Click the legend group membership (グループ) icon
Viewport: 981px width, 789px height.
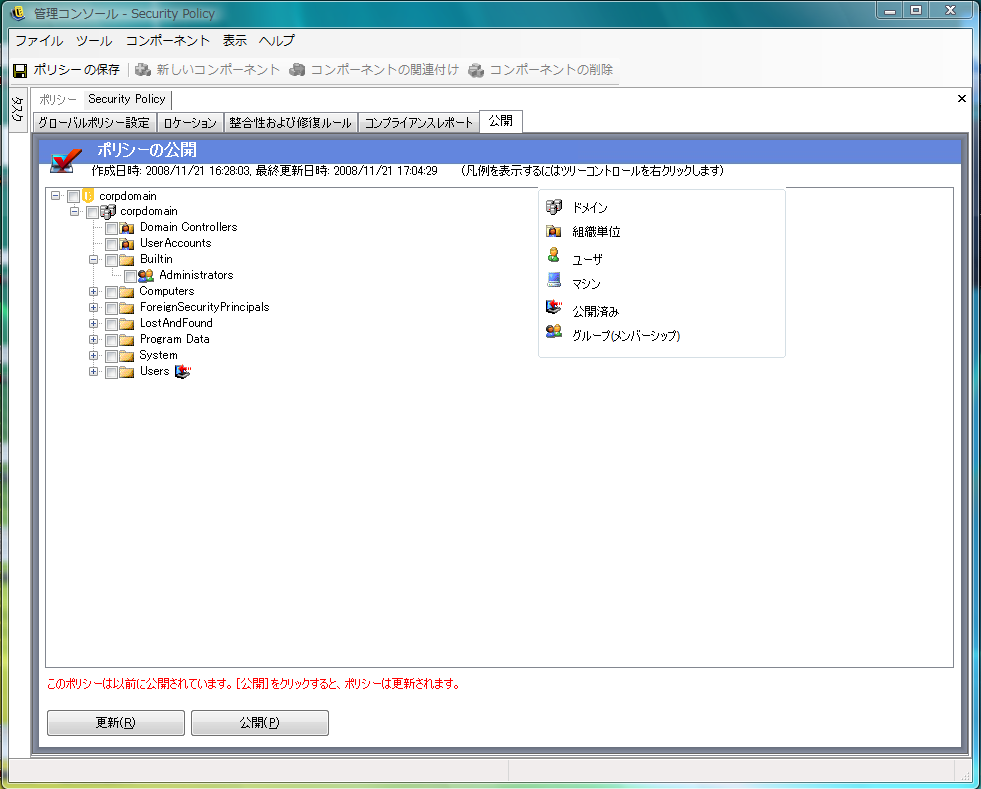[x=554, y=331]
